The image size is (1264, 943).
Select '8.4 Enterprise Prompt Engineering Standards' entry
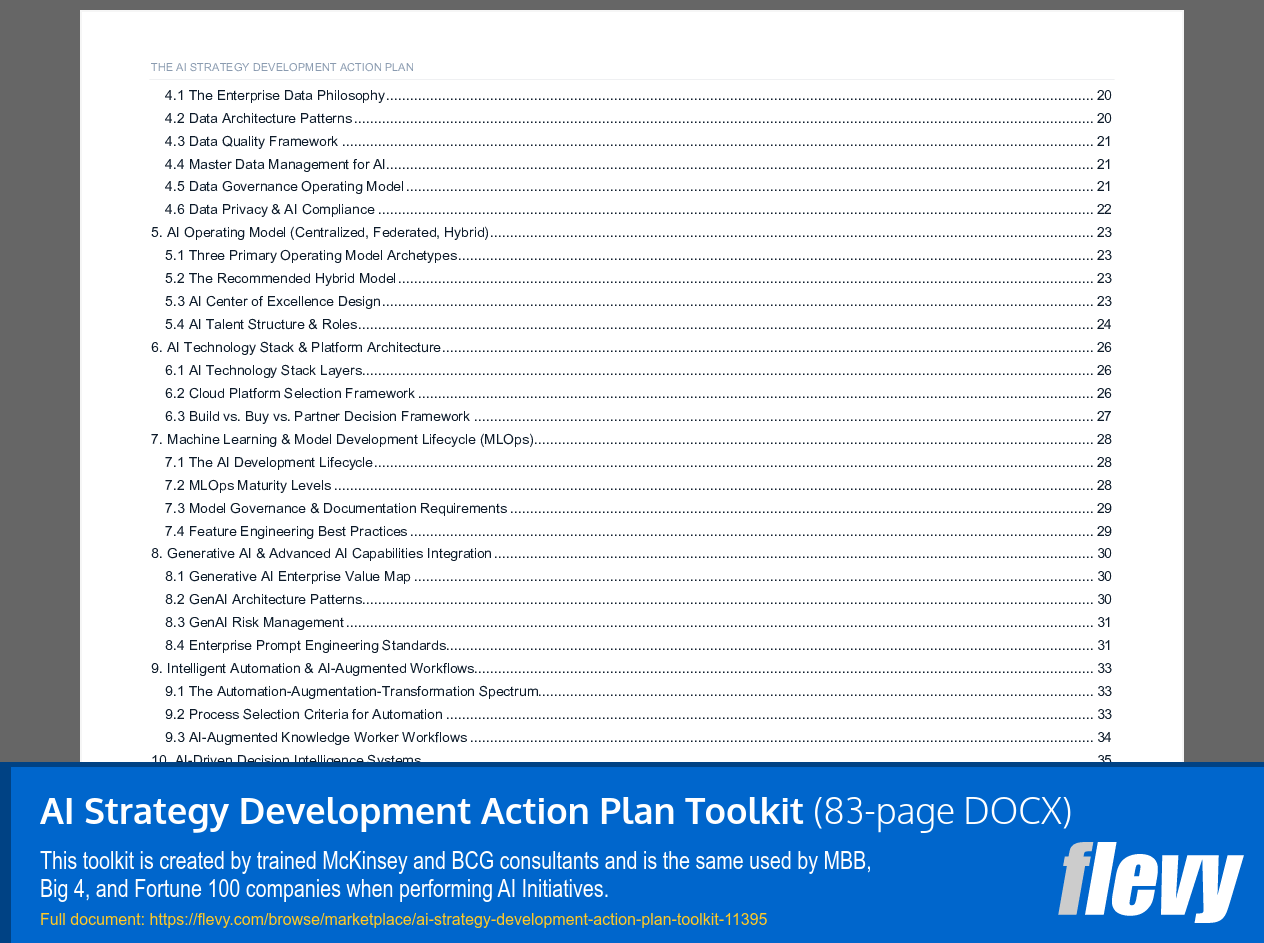298,645
